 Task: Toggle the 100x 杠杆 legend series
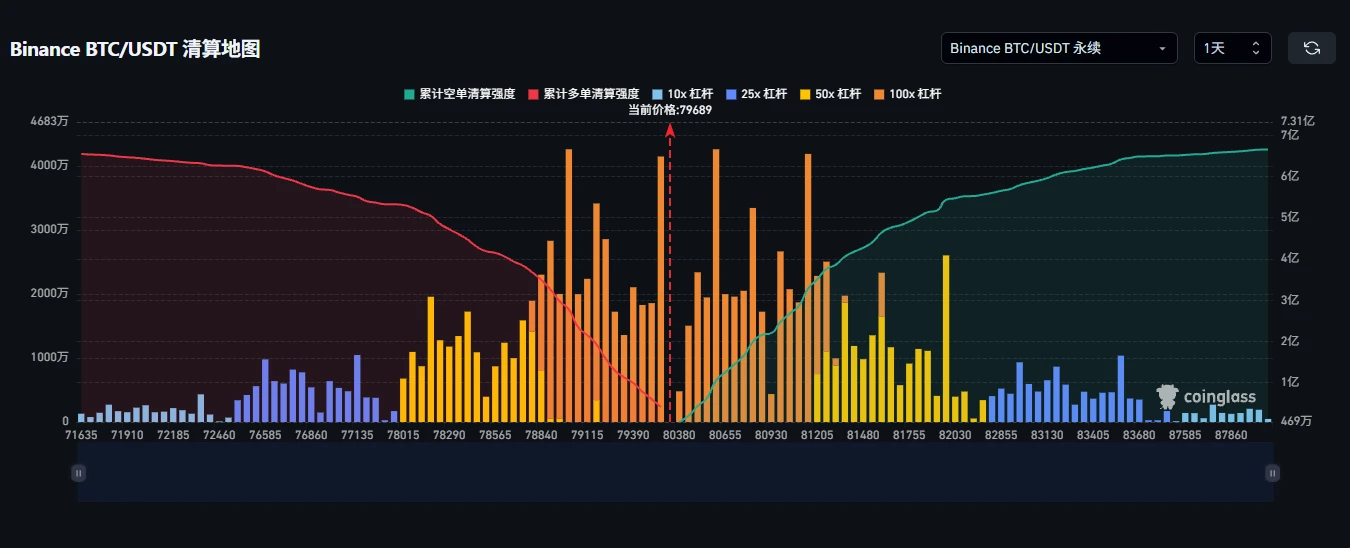907,94
